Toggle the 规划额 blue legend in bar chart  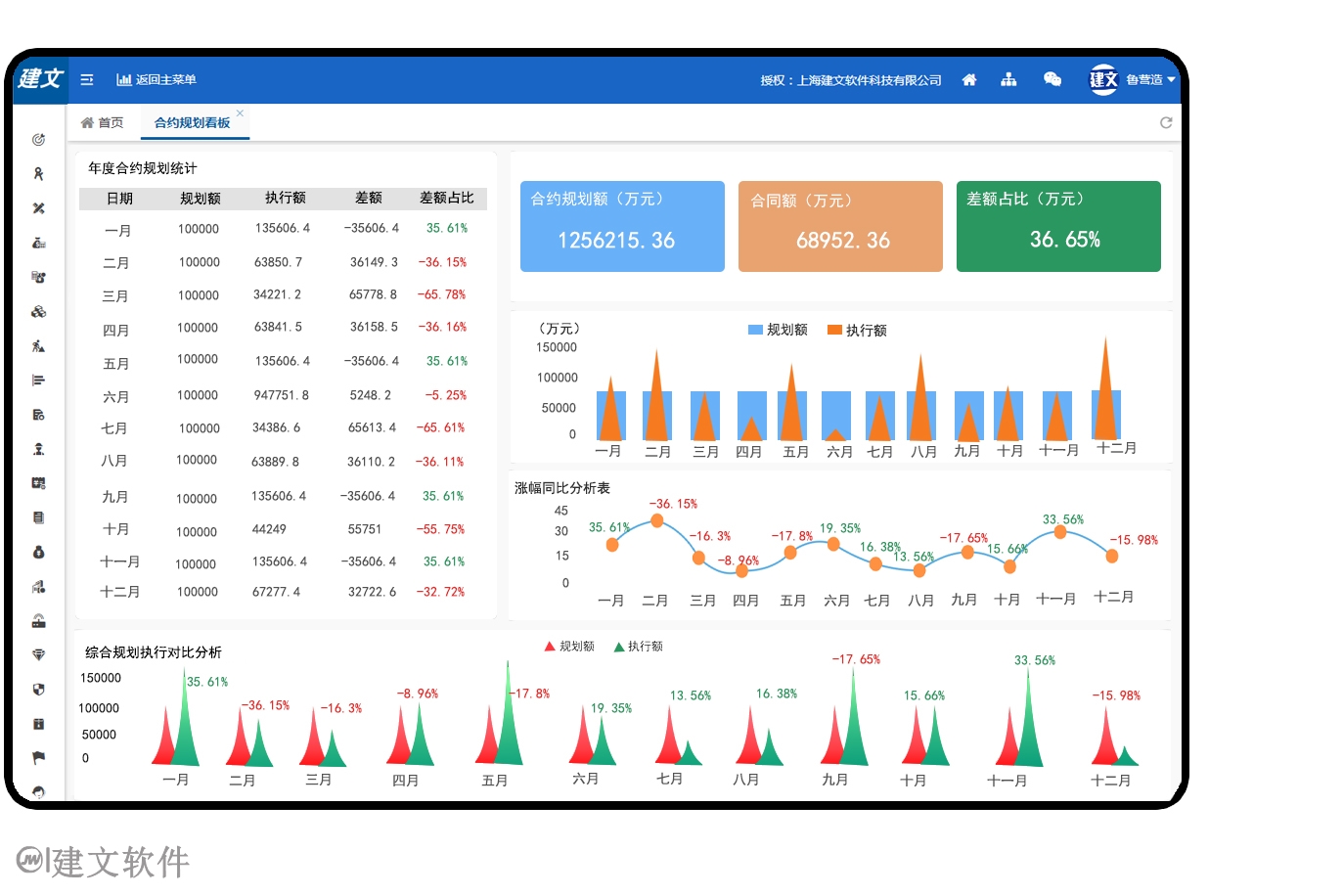pos(778,331)
